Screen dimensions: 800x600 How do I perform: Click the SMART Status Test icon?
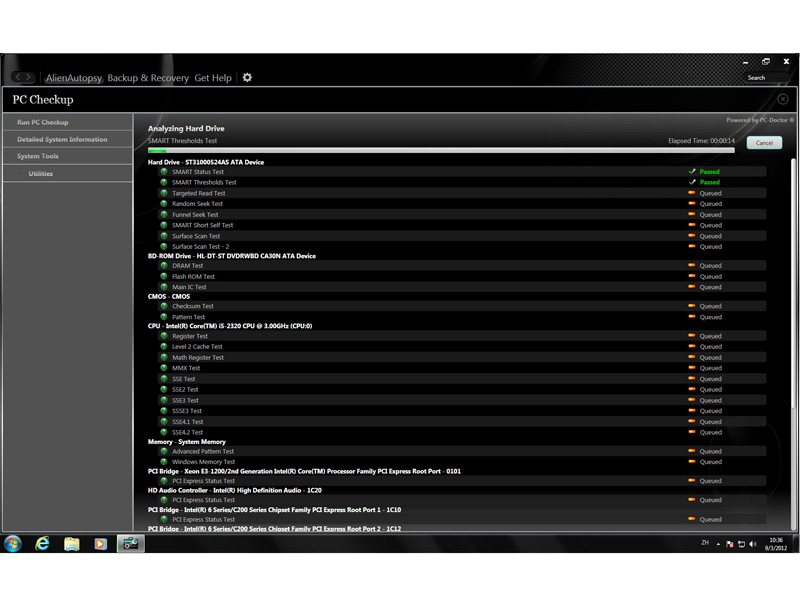point(164,172)
